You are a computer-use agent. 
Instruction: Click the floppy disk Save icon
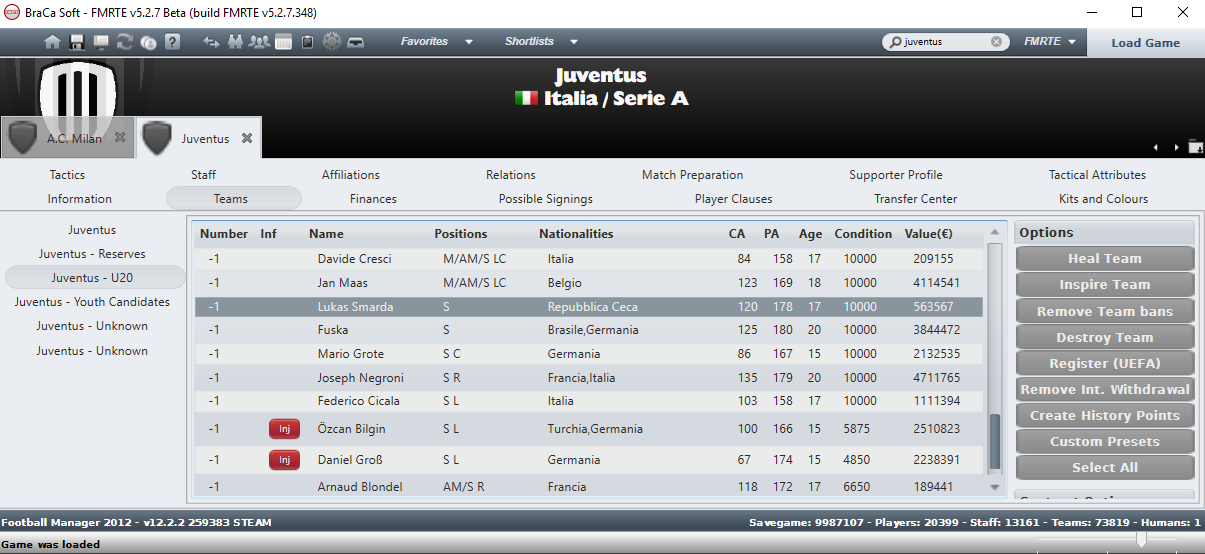(x=77, y=42)
